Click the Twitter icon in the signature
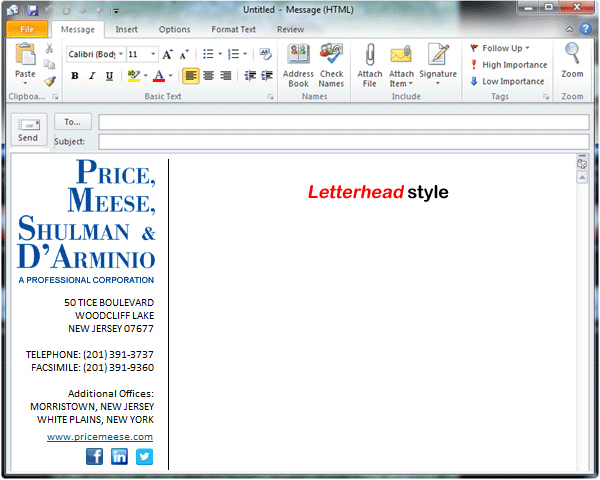Image resolution: width=600 pixels, height=480 pixels. [144, 457]
